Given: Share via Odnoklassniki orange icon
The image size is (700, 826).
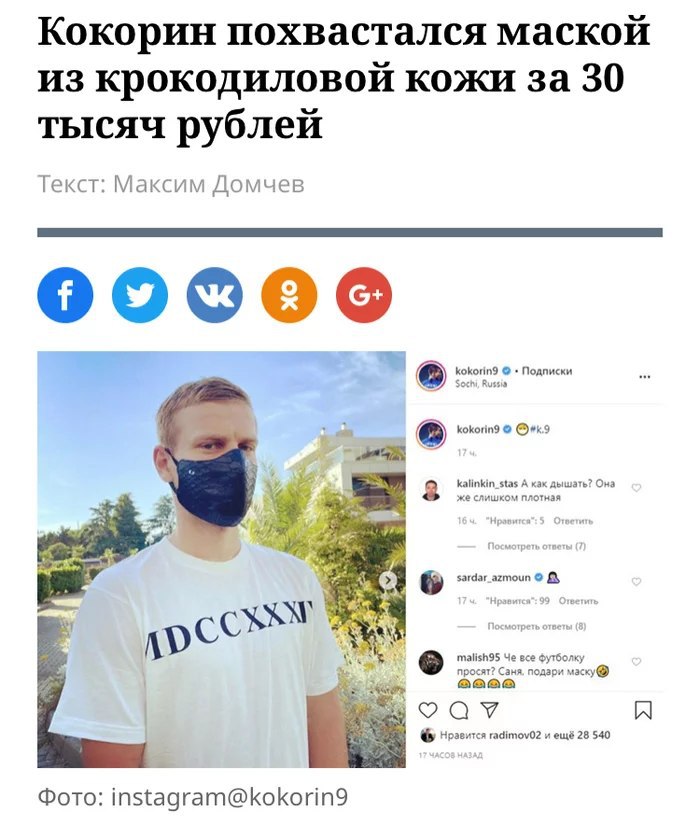Looking at the screenshot, I should click(289, 295).
